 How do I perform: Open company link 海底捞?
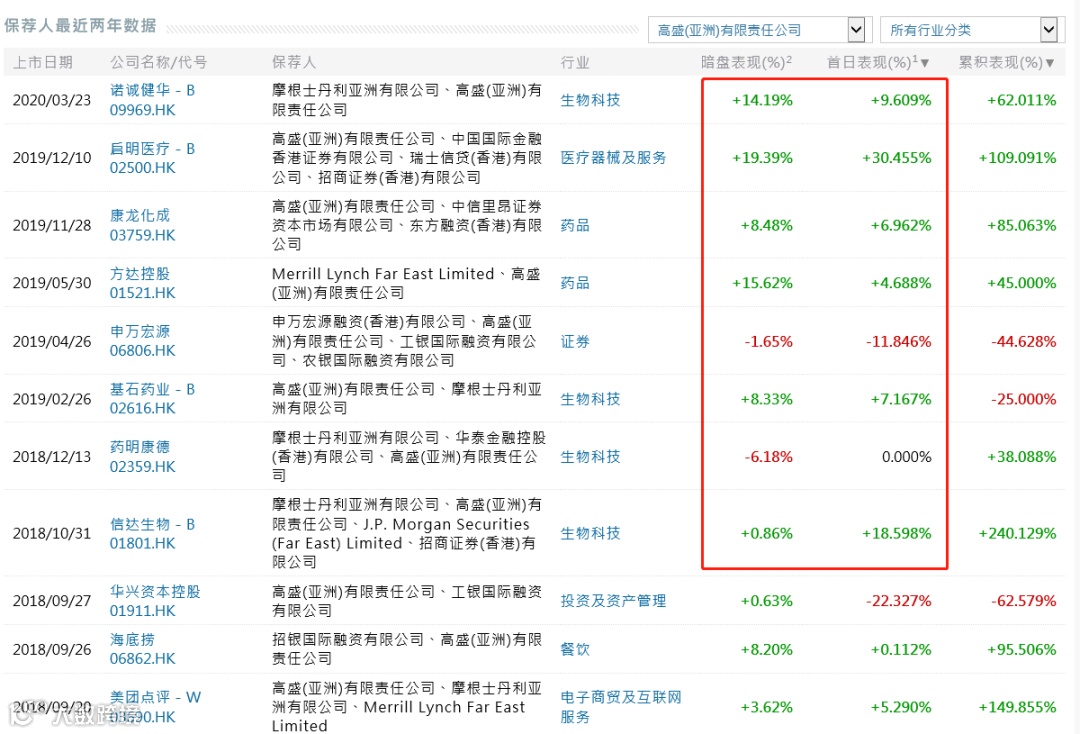click(x=132, y=640)
